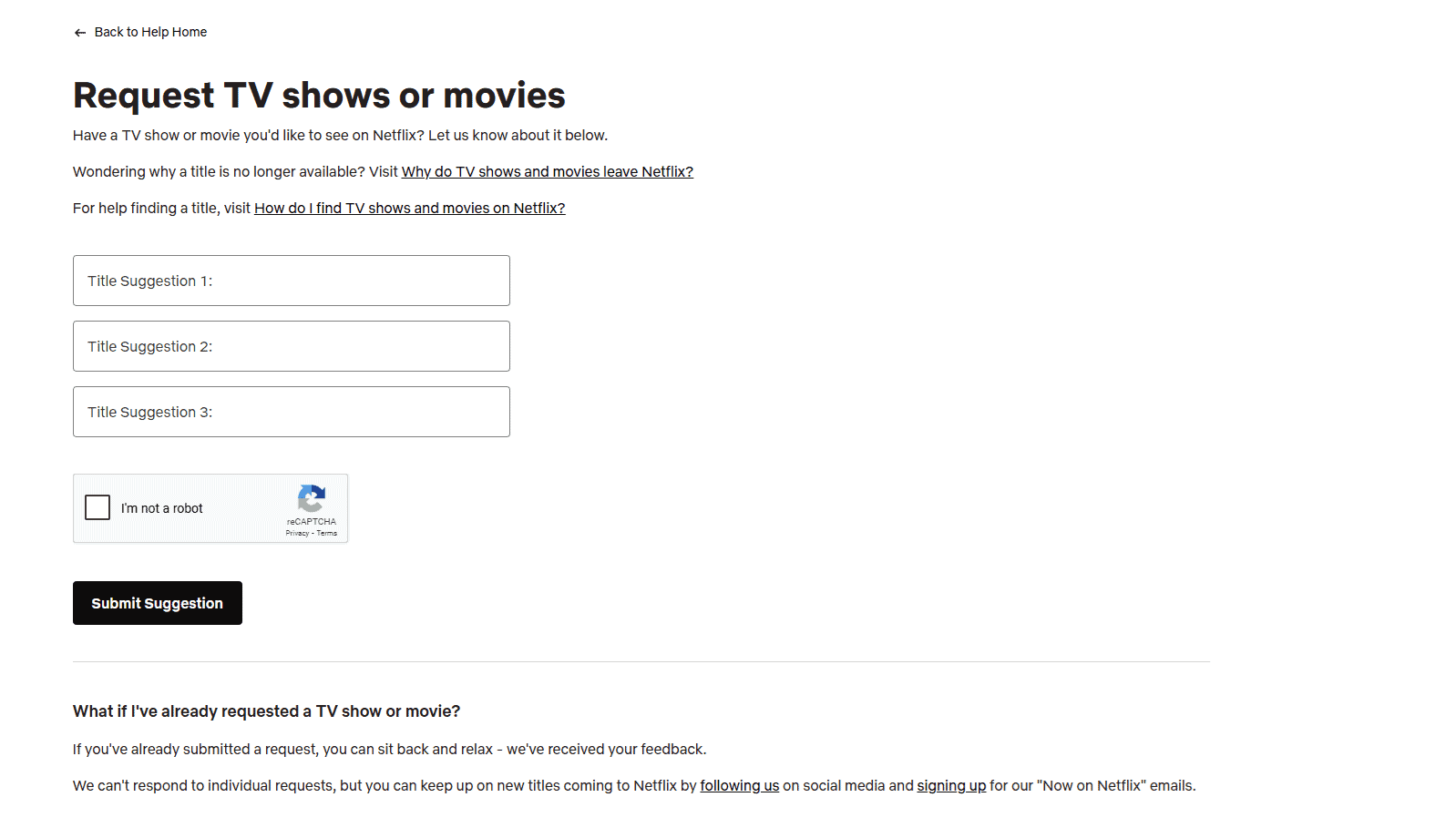Check the I'm not a robot box
1456x828 pixels.
(x=97, y=507)
